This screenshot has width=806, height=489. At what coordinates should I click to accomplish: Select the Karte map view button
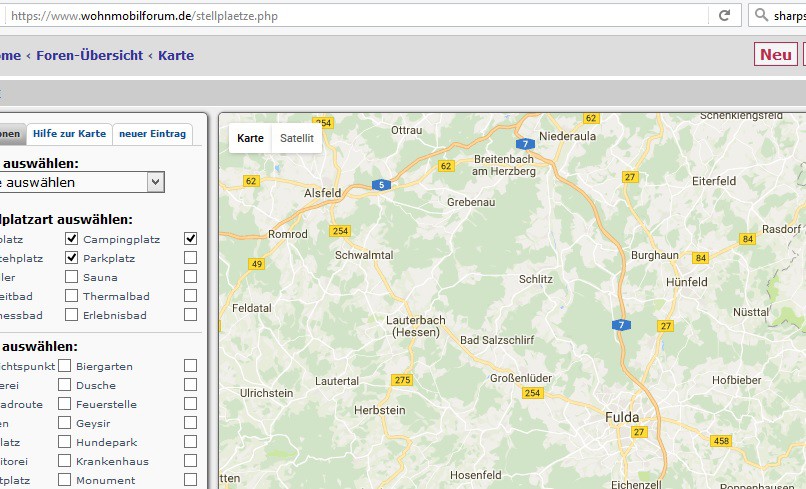(x=250, y=138)
